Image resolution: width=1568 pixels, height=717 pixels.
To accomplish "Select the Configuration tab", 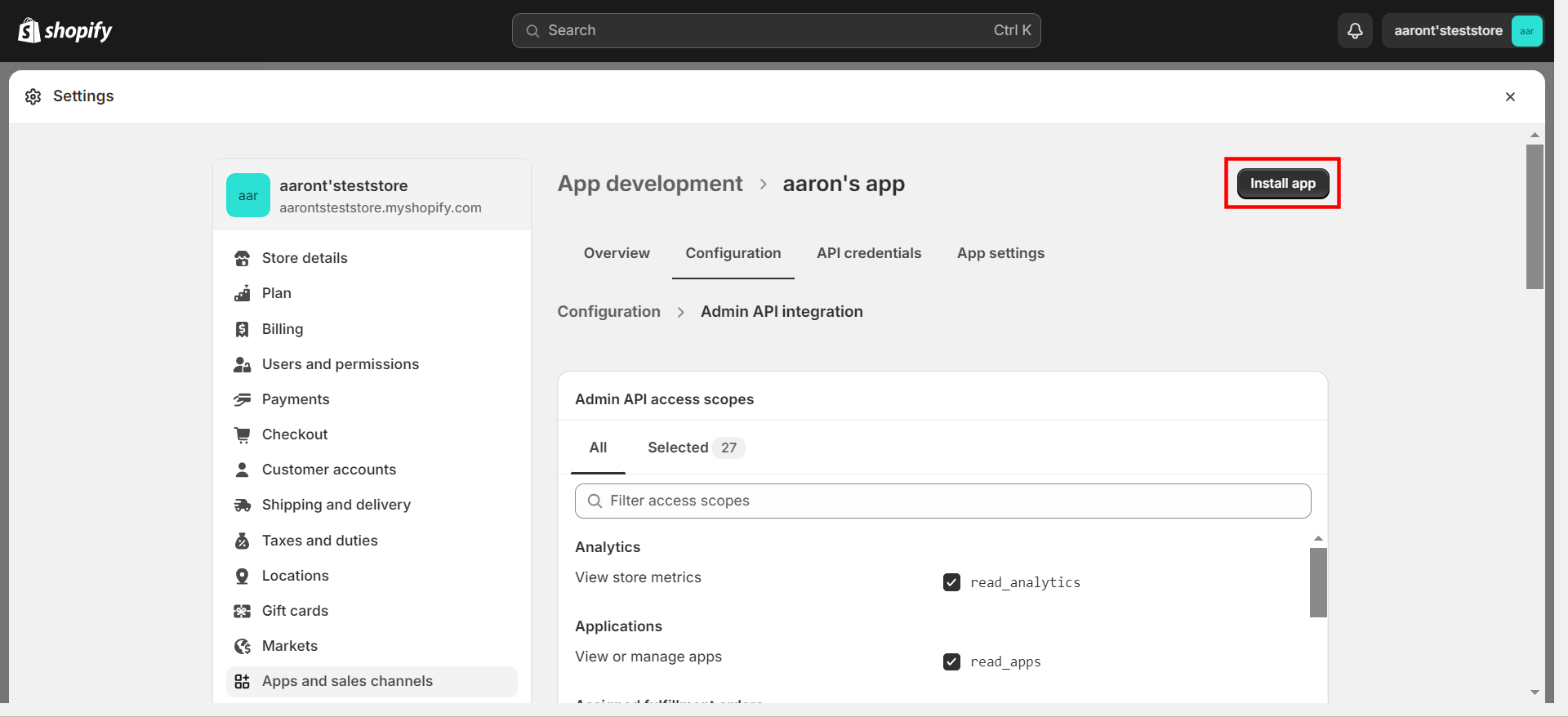I will [733, 253].
